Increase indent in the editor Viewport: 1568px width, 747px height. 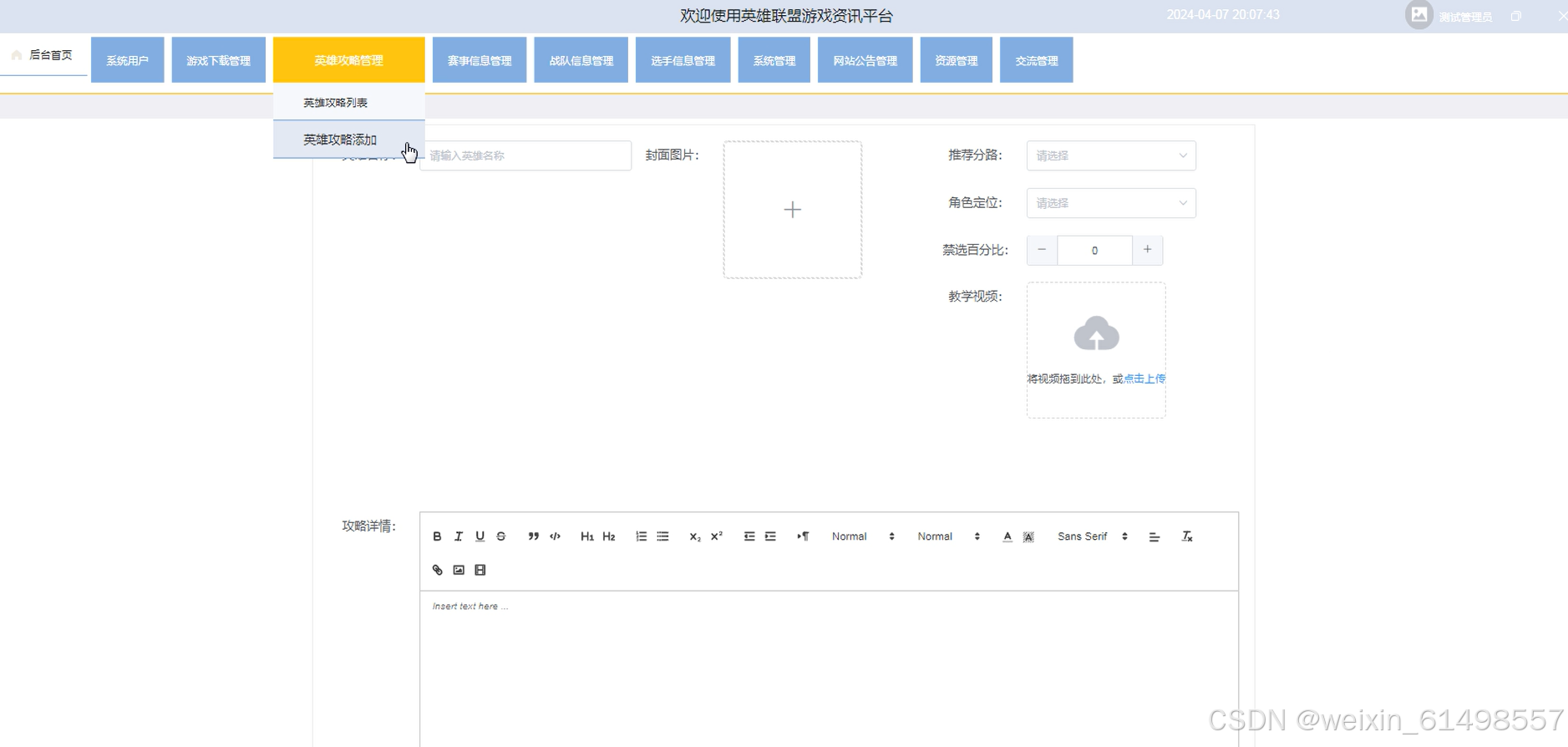[770, 536]
